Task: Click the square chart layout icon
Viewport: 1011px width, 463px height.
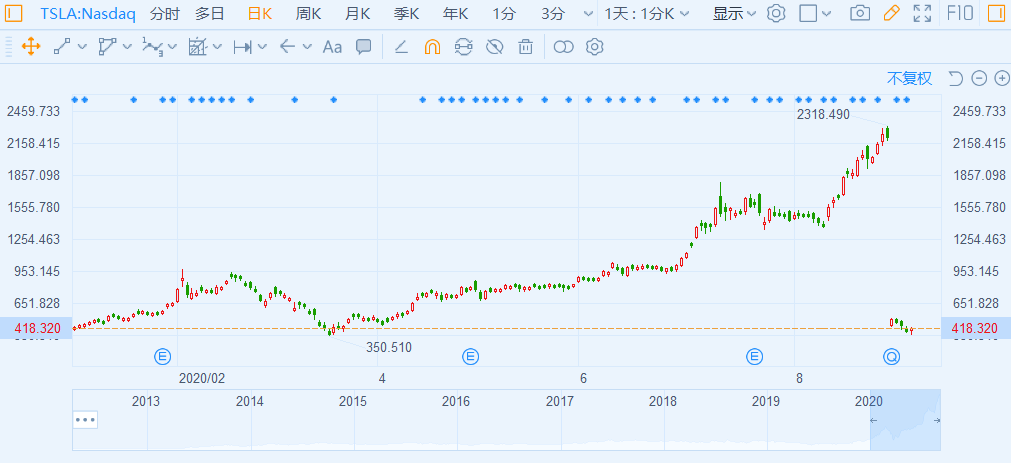Action: (x=808, y=13)
